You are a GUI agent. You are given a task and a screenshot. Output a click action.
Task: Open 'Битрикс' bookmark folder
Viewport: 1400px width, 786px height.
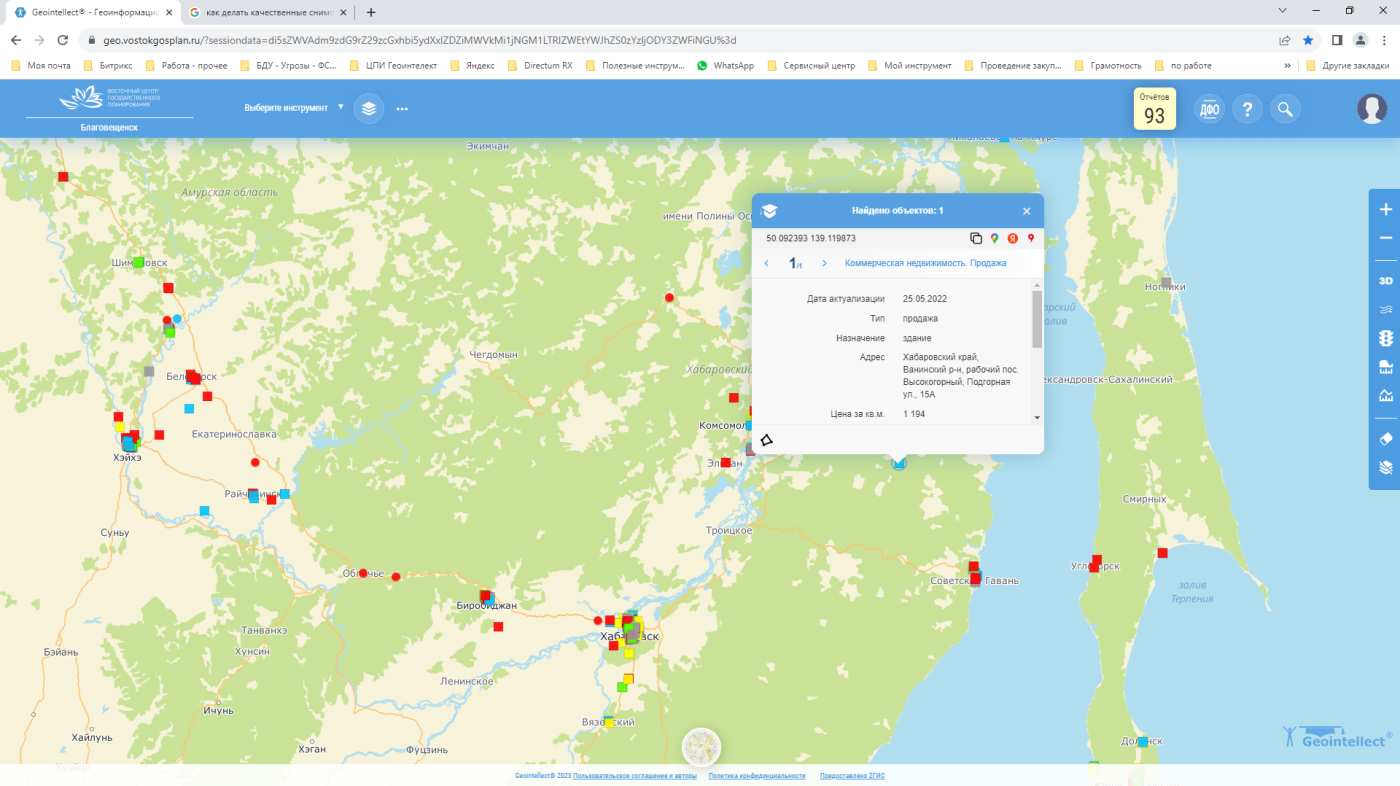(x=108, y=65)
